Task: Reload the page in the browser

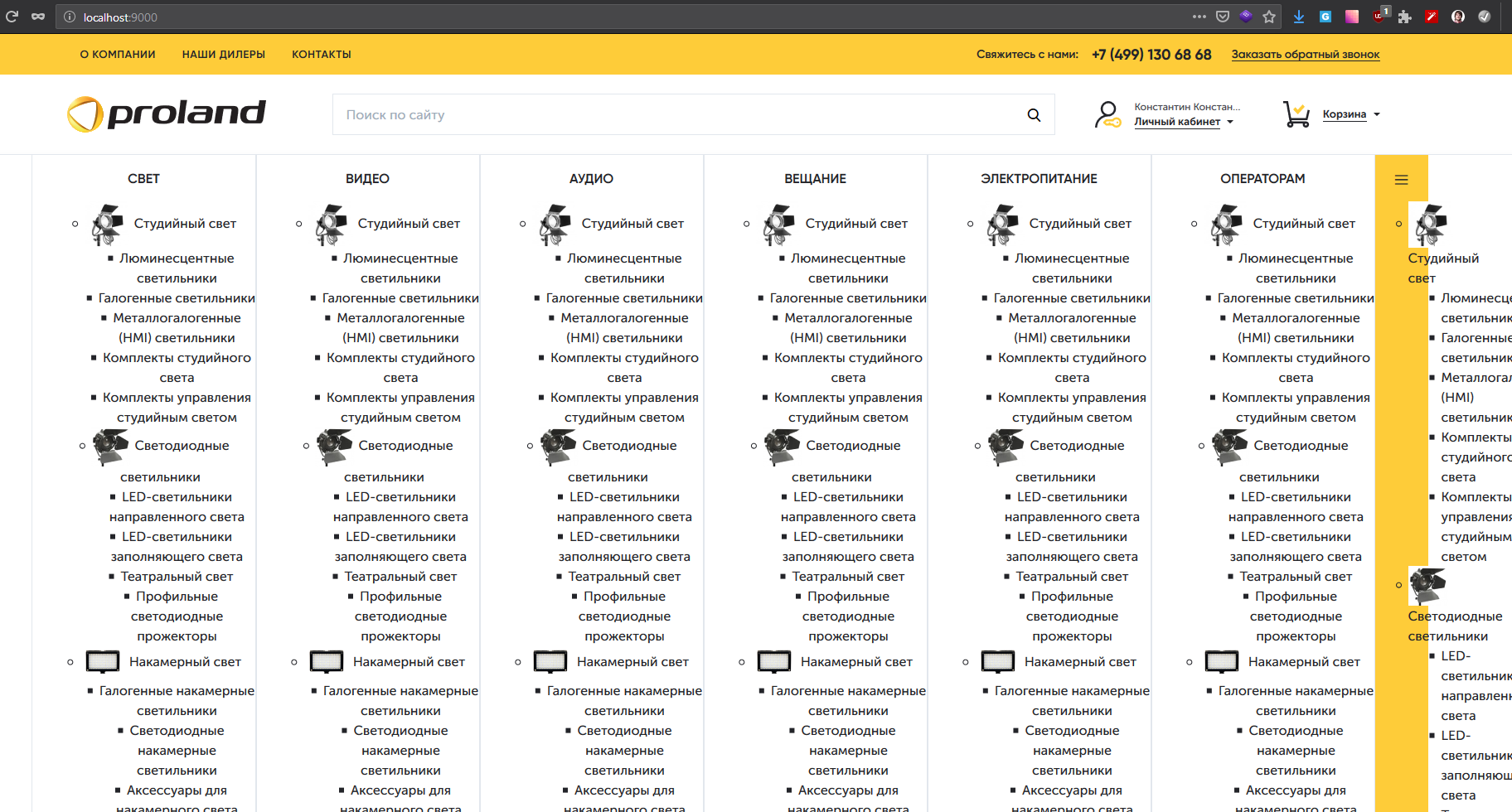Action: [12, 17]
